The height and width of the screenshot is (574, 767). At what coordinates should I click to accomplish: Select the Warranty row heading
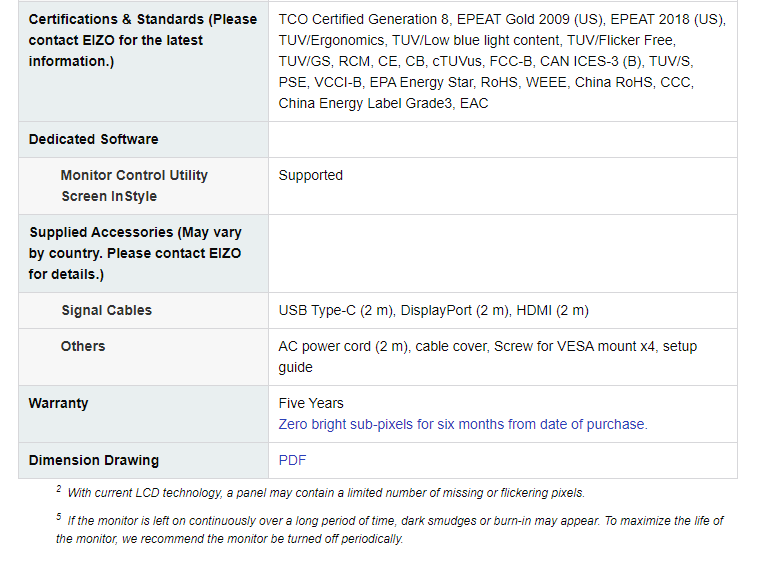pos(58,404)
